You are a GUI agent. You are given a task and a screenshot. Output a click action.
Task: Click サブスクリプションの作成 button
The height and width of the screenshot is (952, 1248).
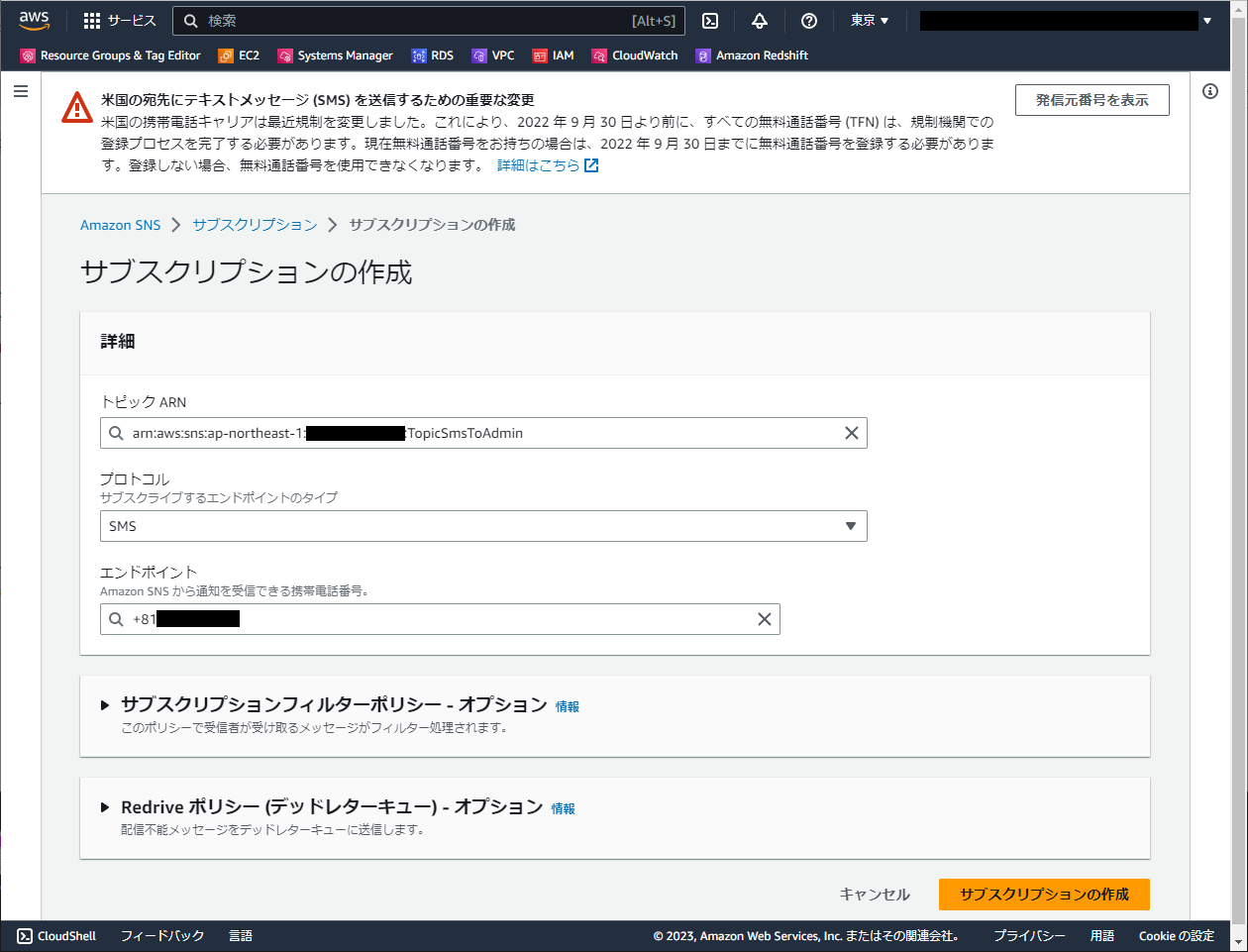coord(1044,894)
